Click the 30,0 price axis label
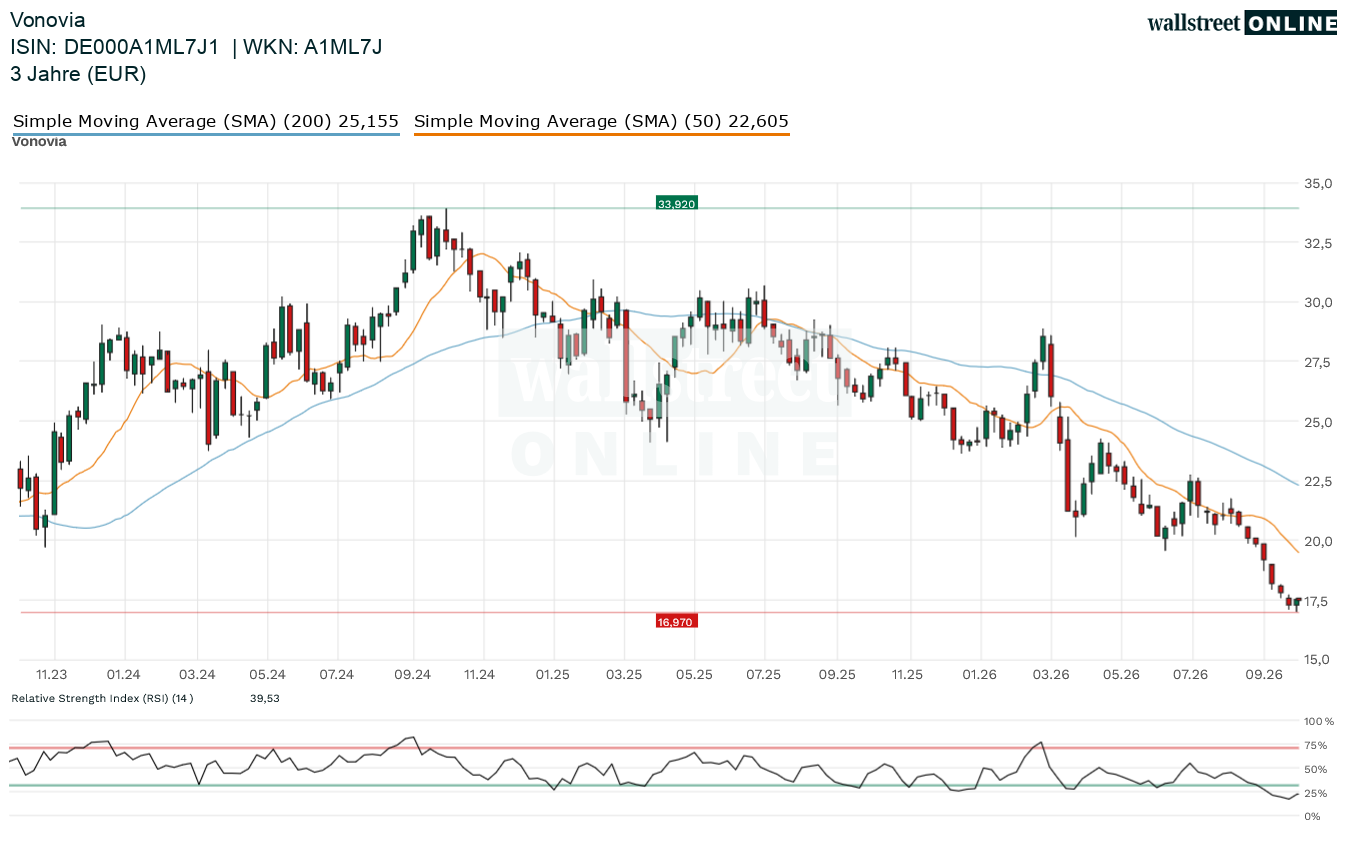This screenshot has width=1349, height=843. click(x=1318, y=302)
